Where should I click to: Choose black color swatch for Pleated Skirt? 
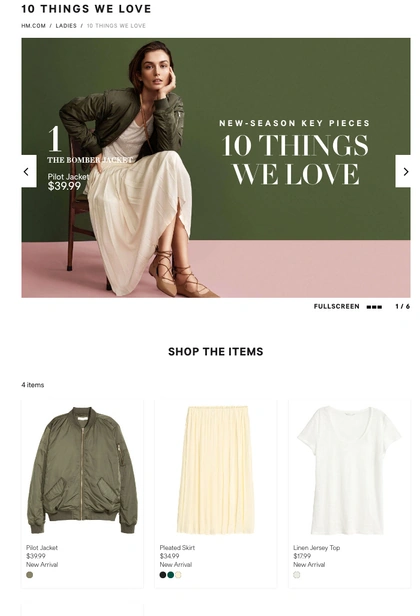(x=163, y=575)
